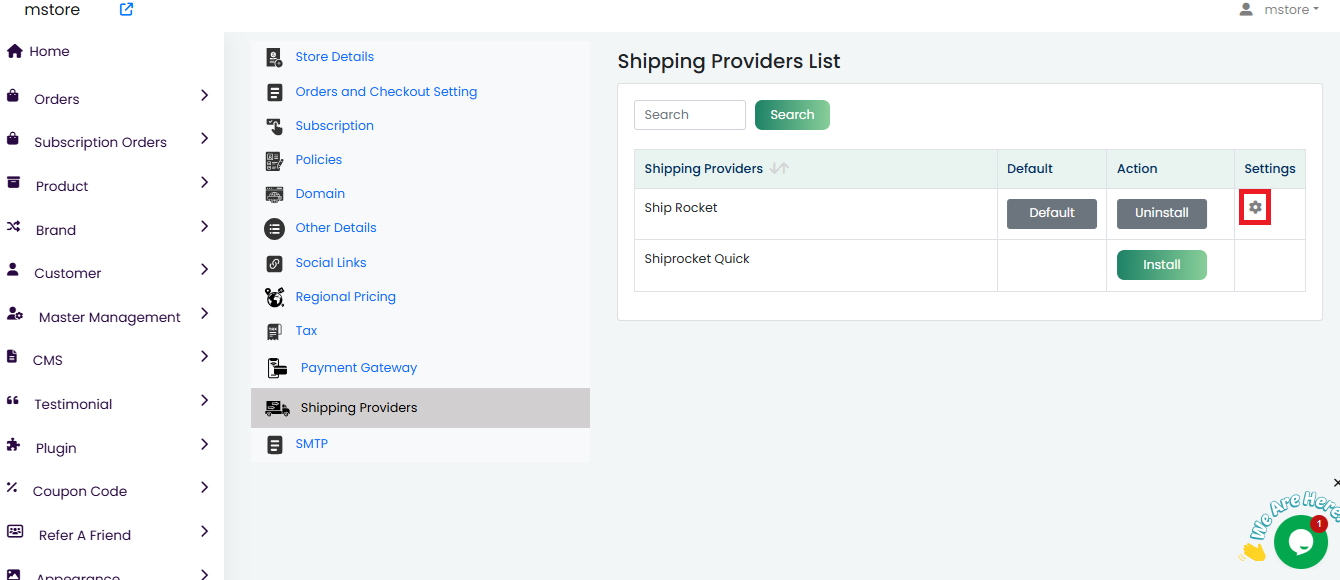
Task: Open Ship Rocket settings gear icon
Action: coord(1255,207)
